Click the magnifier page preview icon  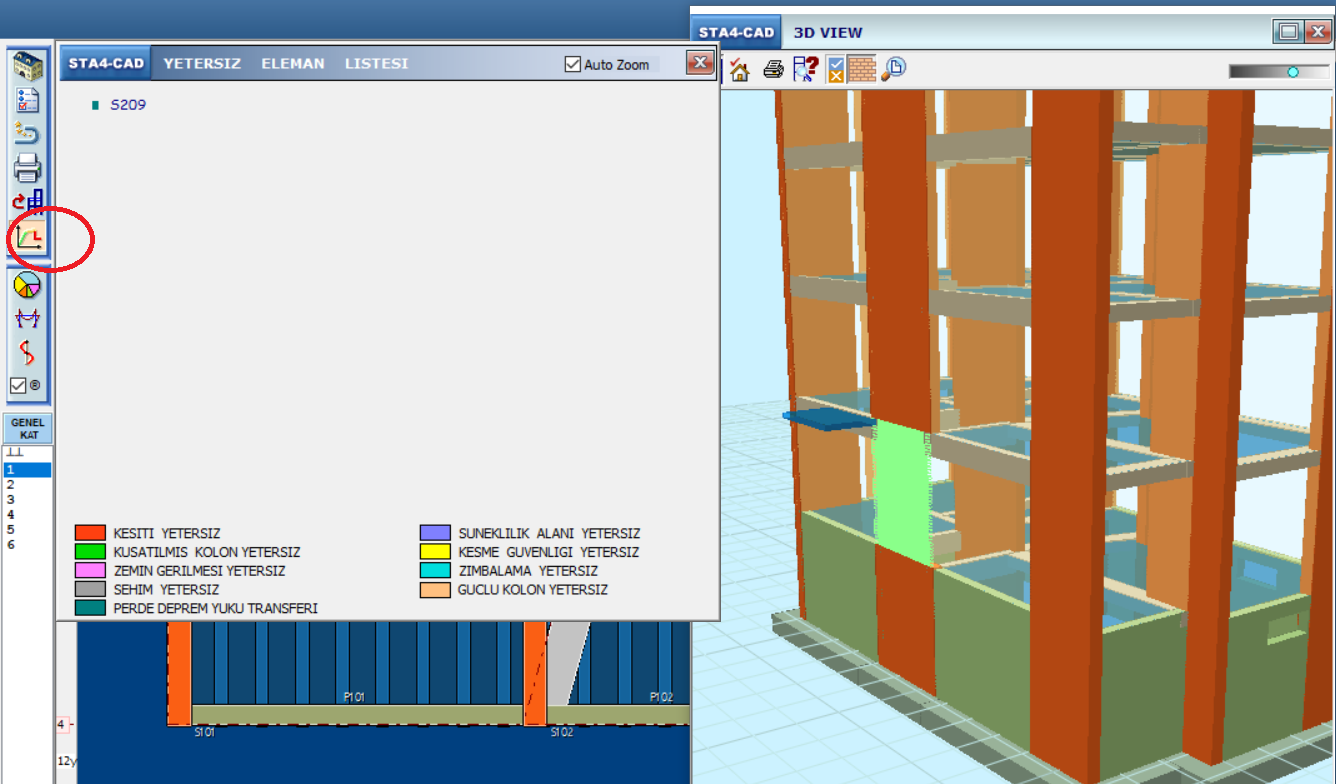coord(893,69)
